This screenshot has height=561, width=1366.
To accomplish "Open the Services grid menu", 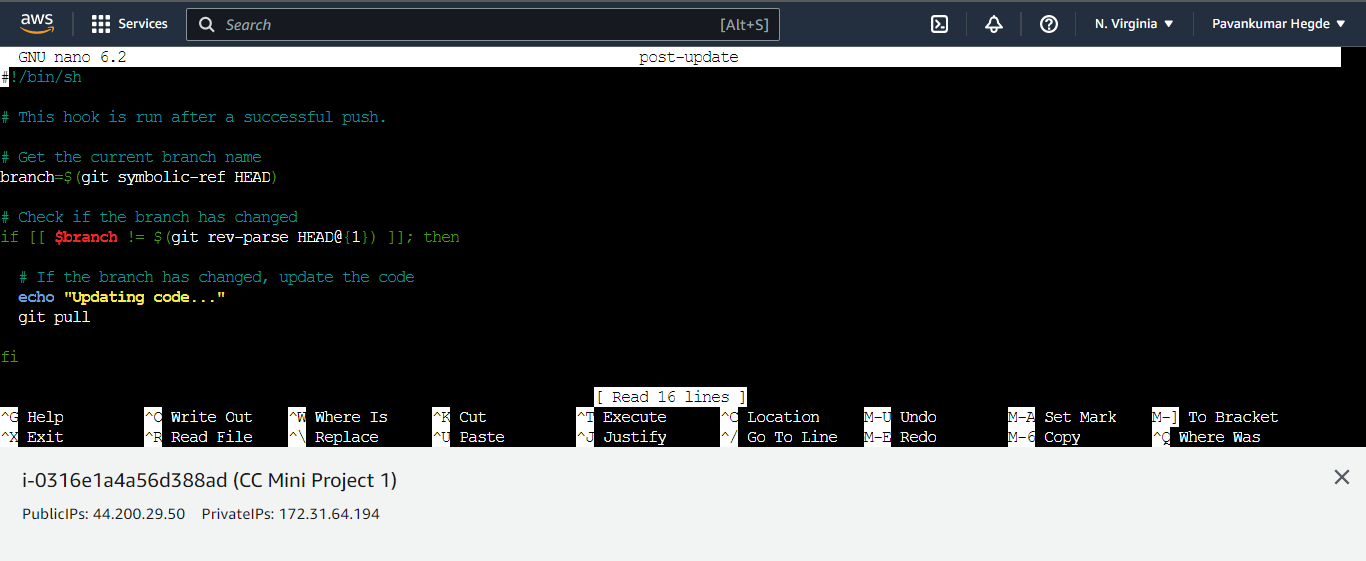I will coord(129,24).
